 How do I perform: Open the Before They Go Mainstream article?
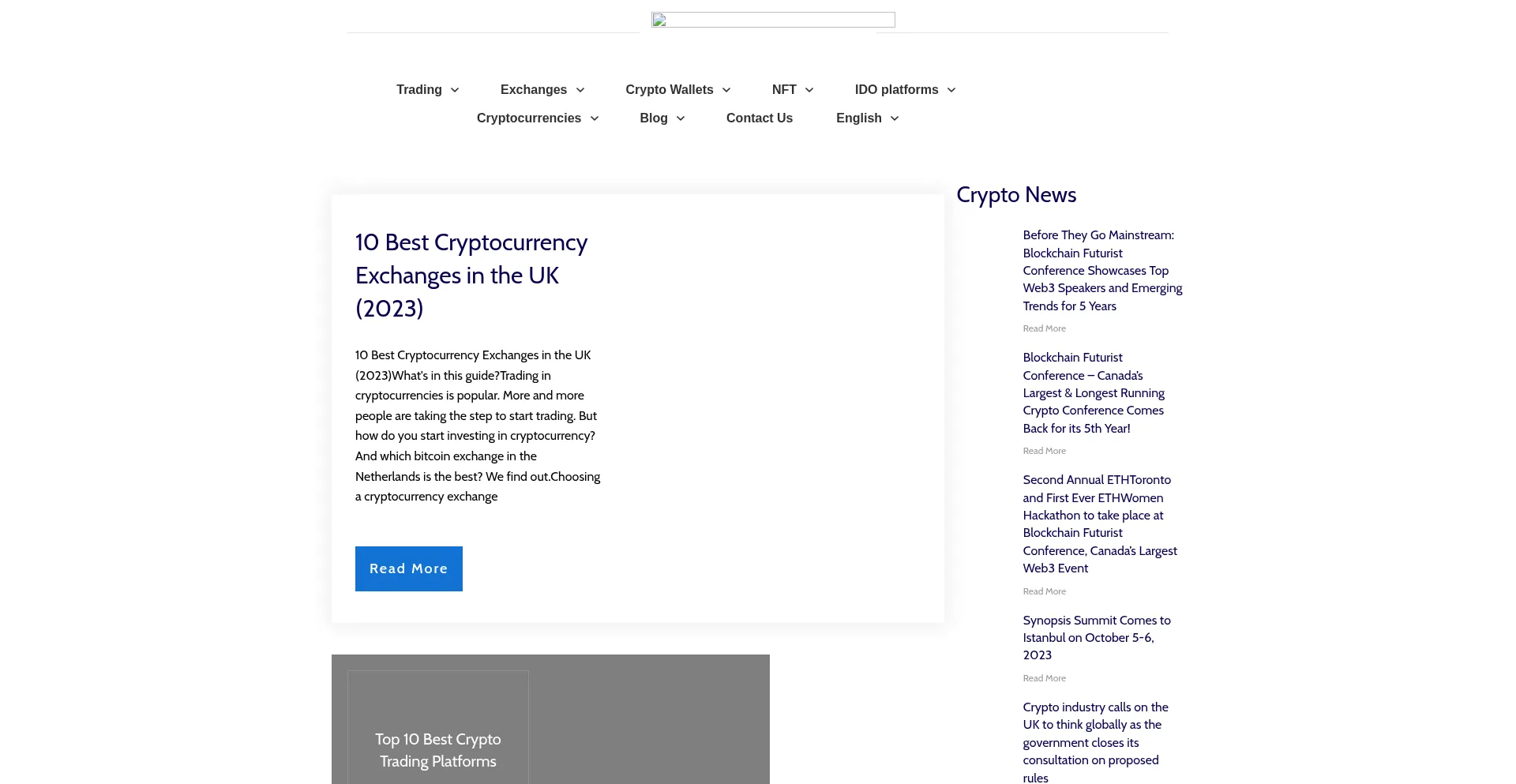1101,270
